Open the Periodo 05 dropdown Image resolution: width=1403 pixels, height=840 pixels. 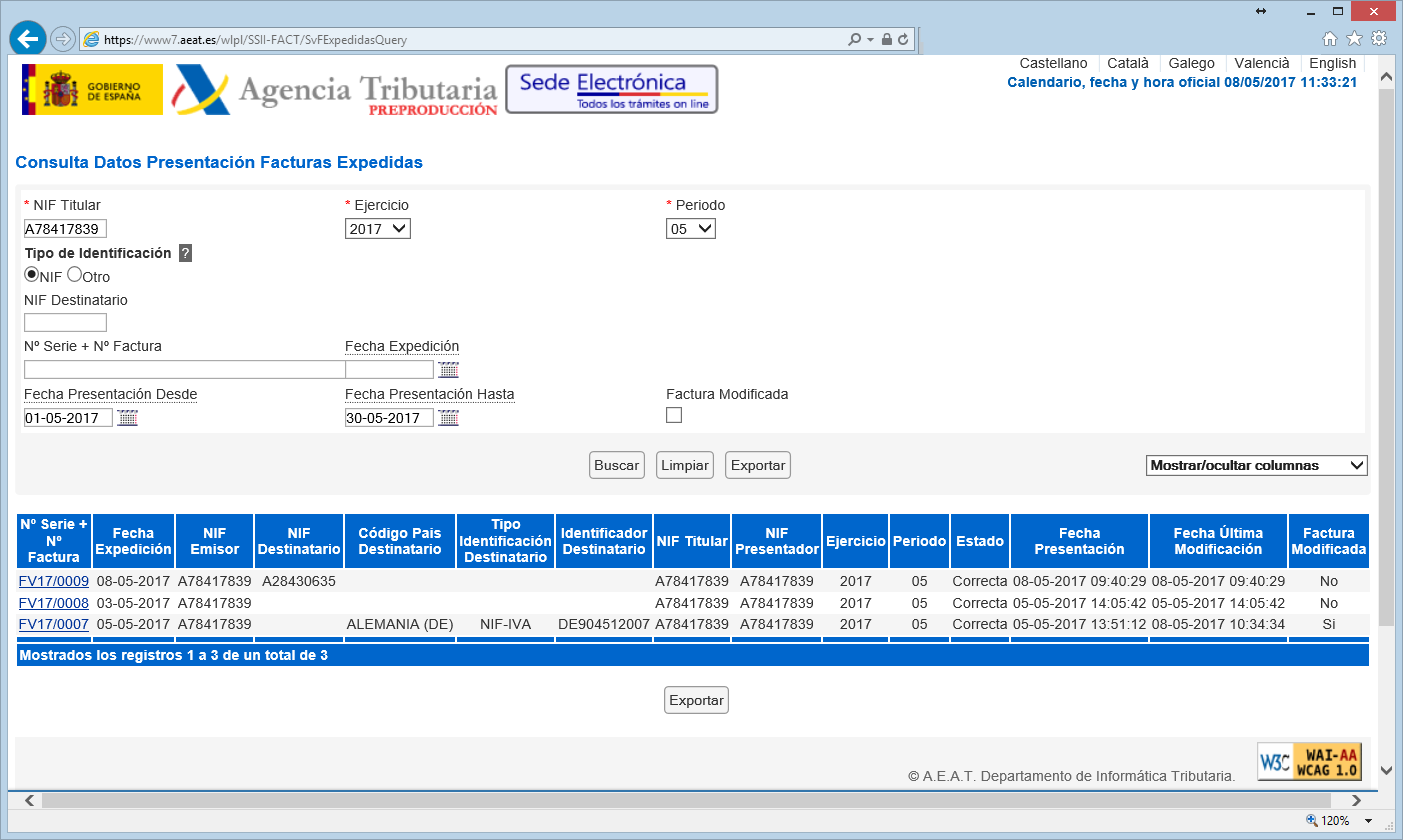(691, 229)
